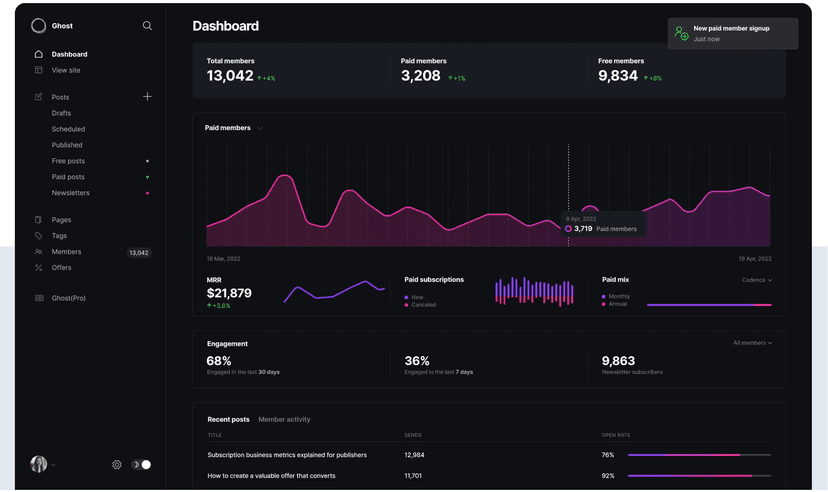Click the Members people icon
The image size is (828, 492).
point(39,252)
